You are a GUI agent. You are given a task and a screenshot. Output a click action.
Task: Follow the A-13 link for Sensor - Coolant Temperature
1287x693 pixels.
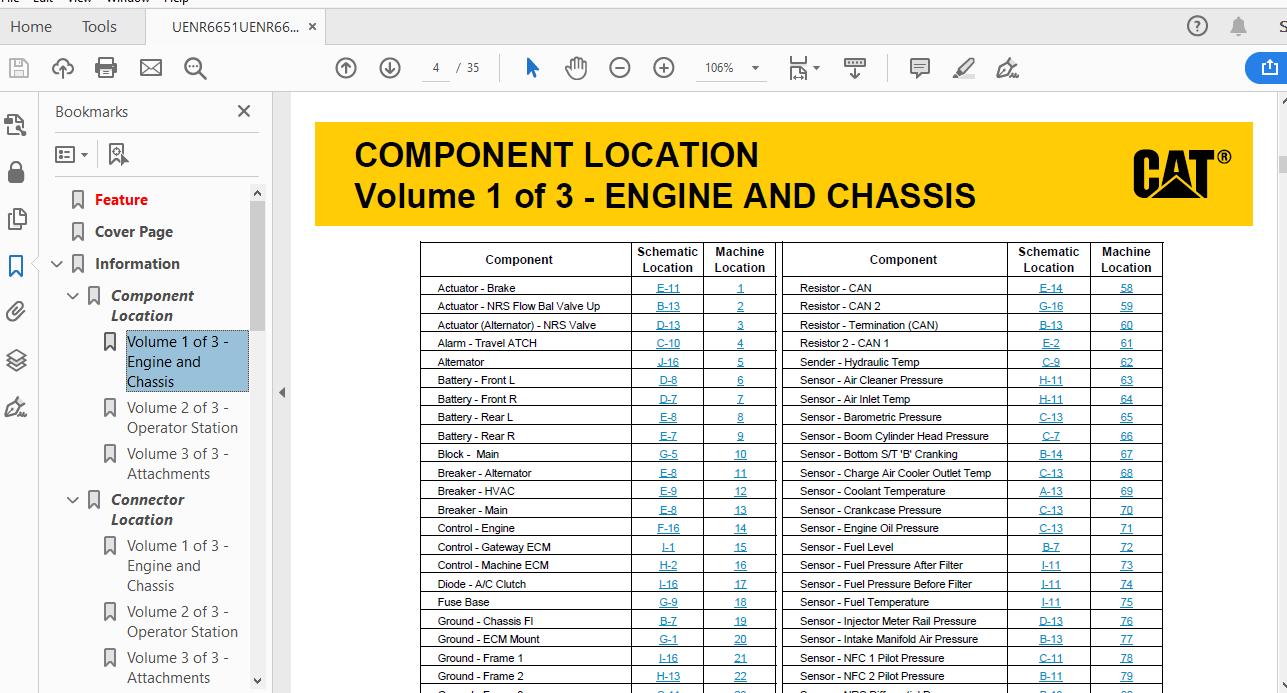tap(1050, 491)
